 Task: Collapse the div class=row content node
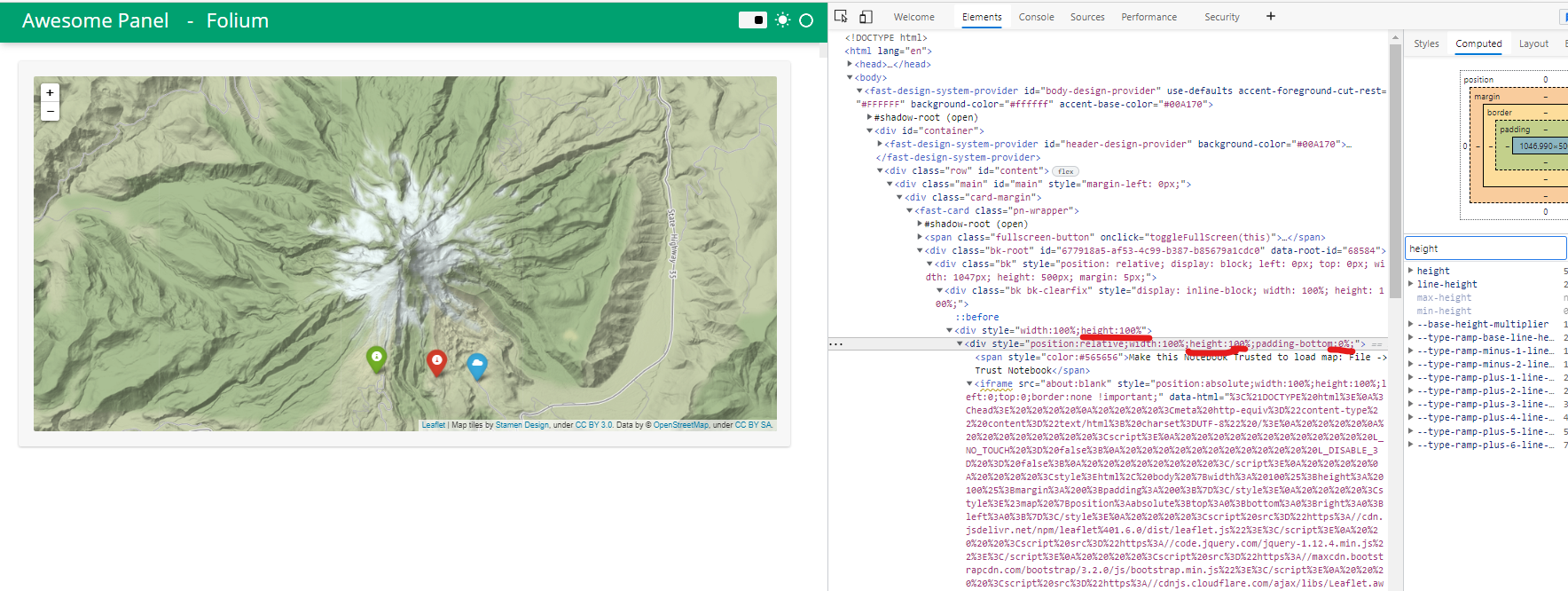[x=880, y=170]
